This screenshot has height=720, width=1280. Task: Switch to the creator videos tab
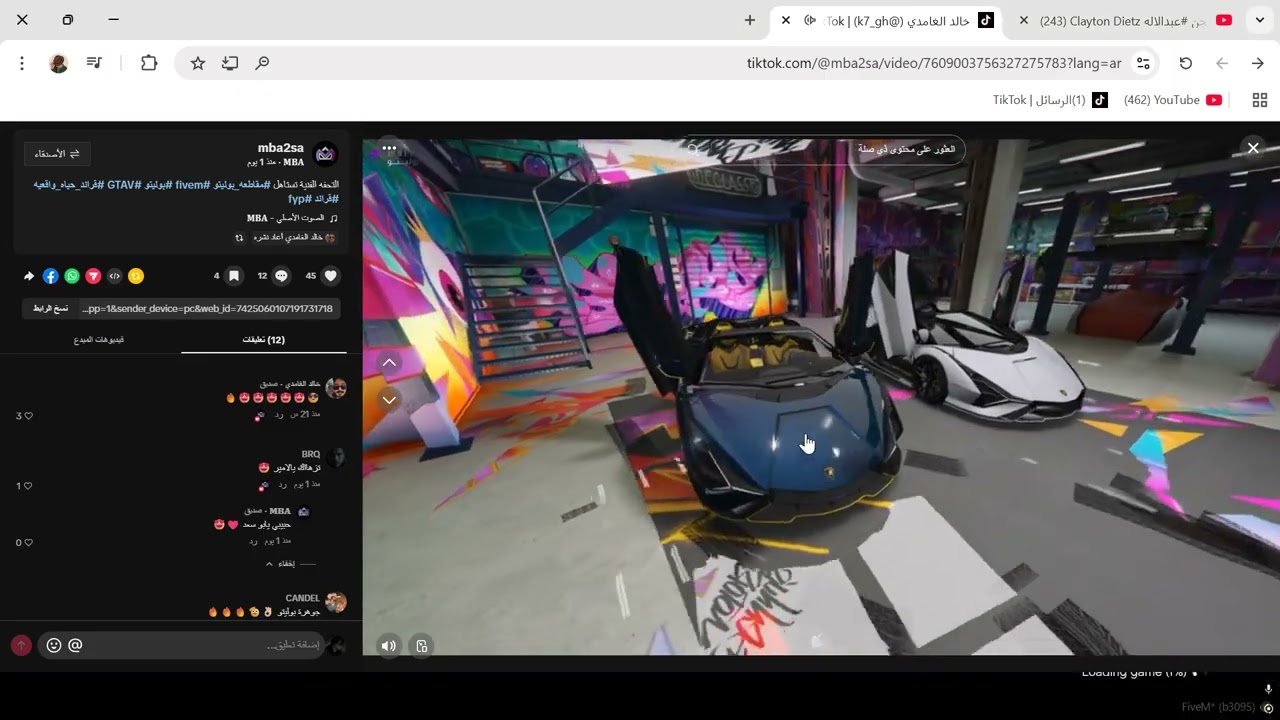click(x=99, y=340)
